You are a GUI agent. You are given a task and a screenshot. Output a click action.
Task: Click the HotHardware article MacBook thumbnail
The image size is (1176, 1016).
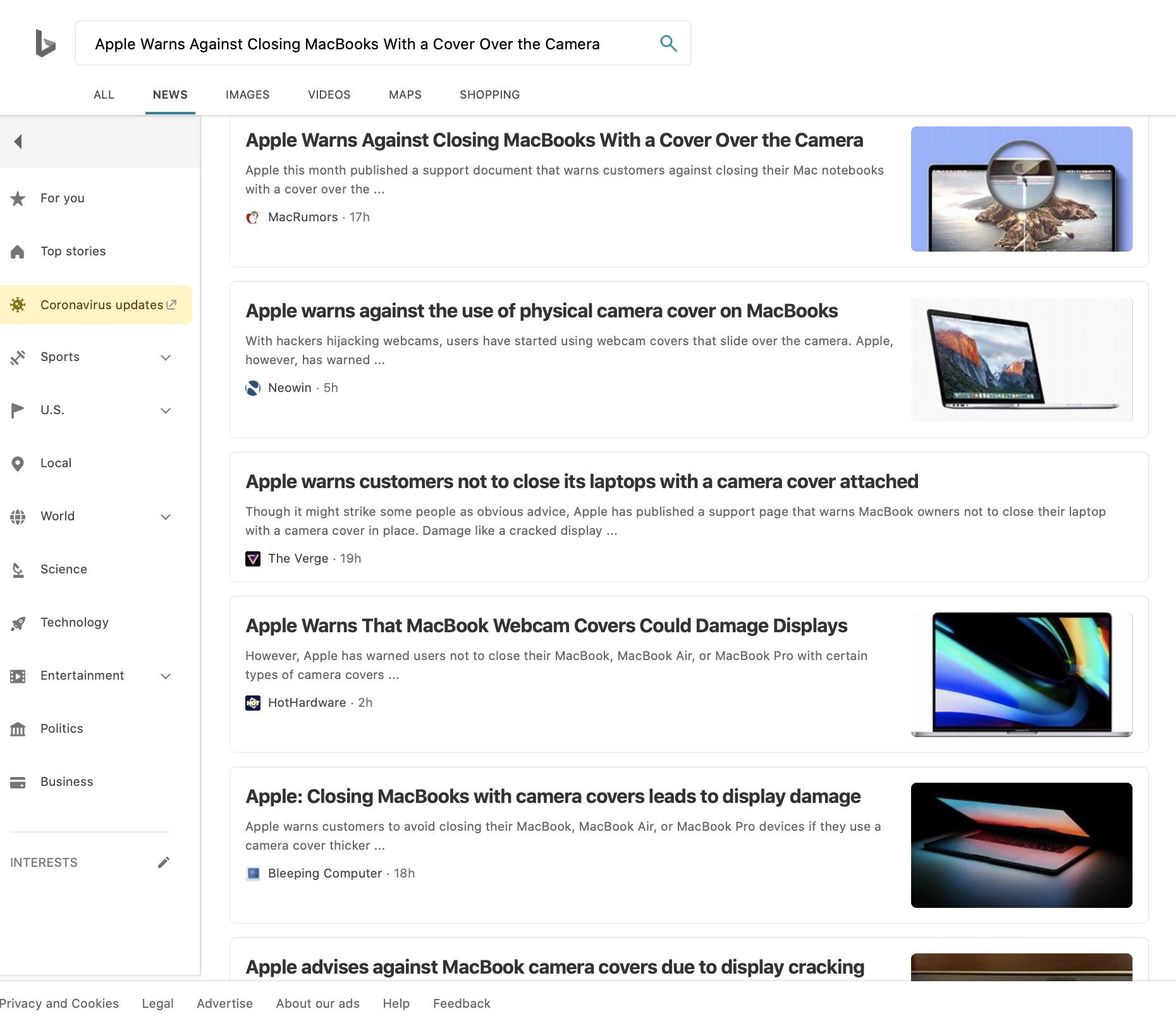point(1021,675)
